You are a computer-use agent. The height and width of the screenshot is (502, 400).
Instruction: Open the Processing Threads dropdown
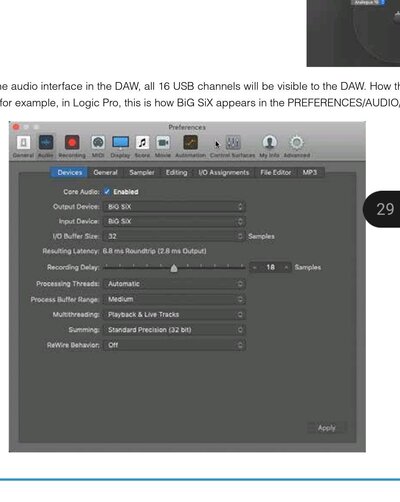[174, 284]
